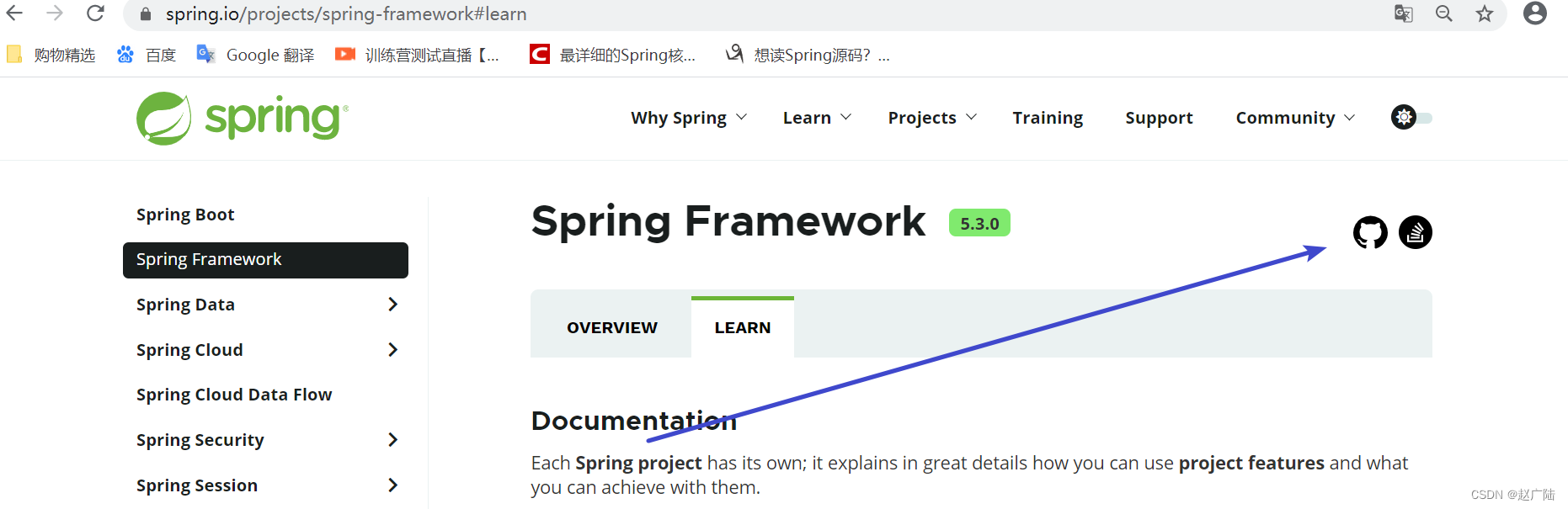Viewport: 1568px width, 509px height.
Task: Open the Support menu item
Action: point(1159,118)
